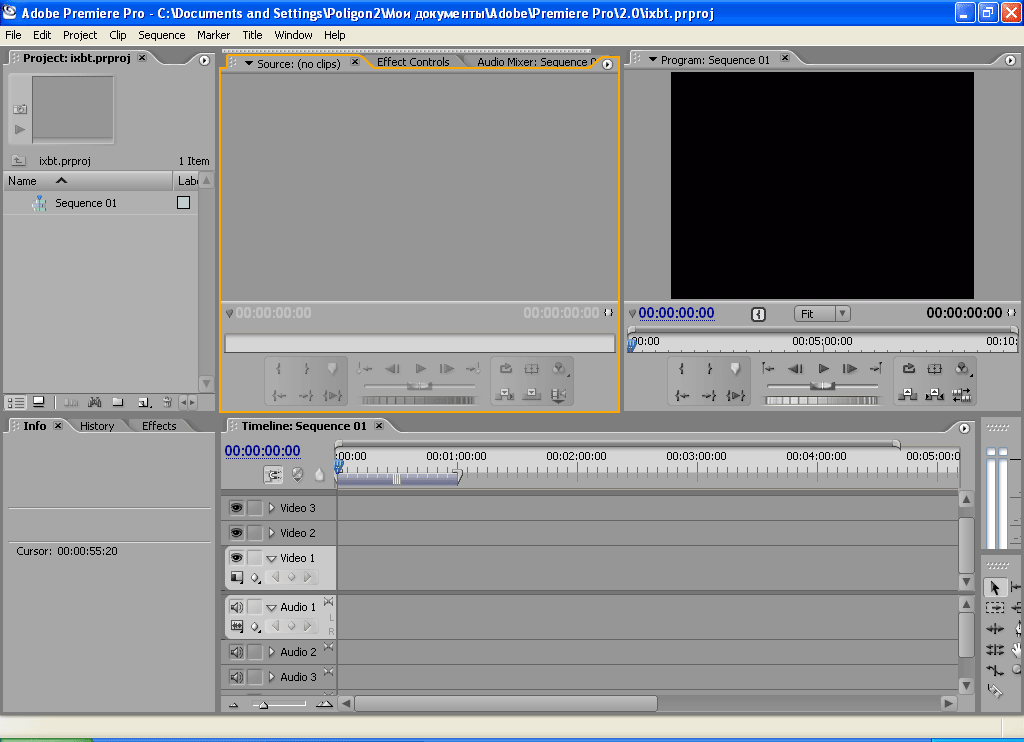The width and height of the screenshot is (1024, 742).
Task: Click the Find binoculars icon in Project panel
Action: click(x=95, y=402)
